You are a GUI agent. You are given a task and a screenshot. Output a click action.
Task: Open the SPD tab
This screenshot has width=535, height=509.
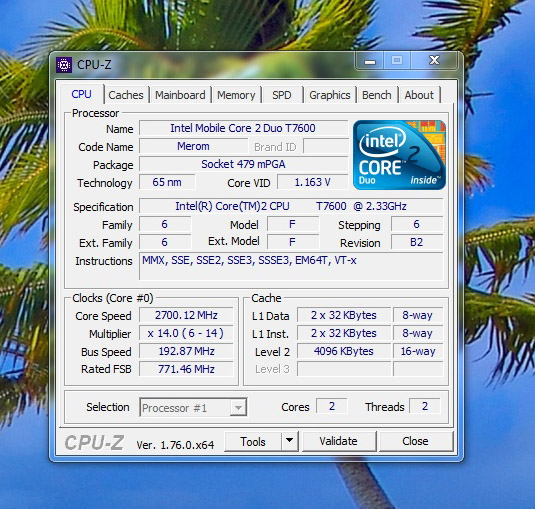coord(282,95)
